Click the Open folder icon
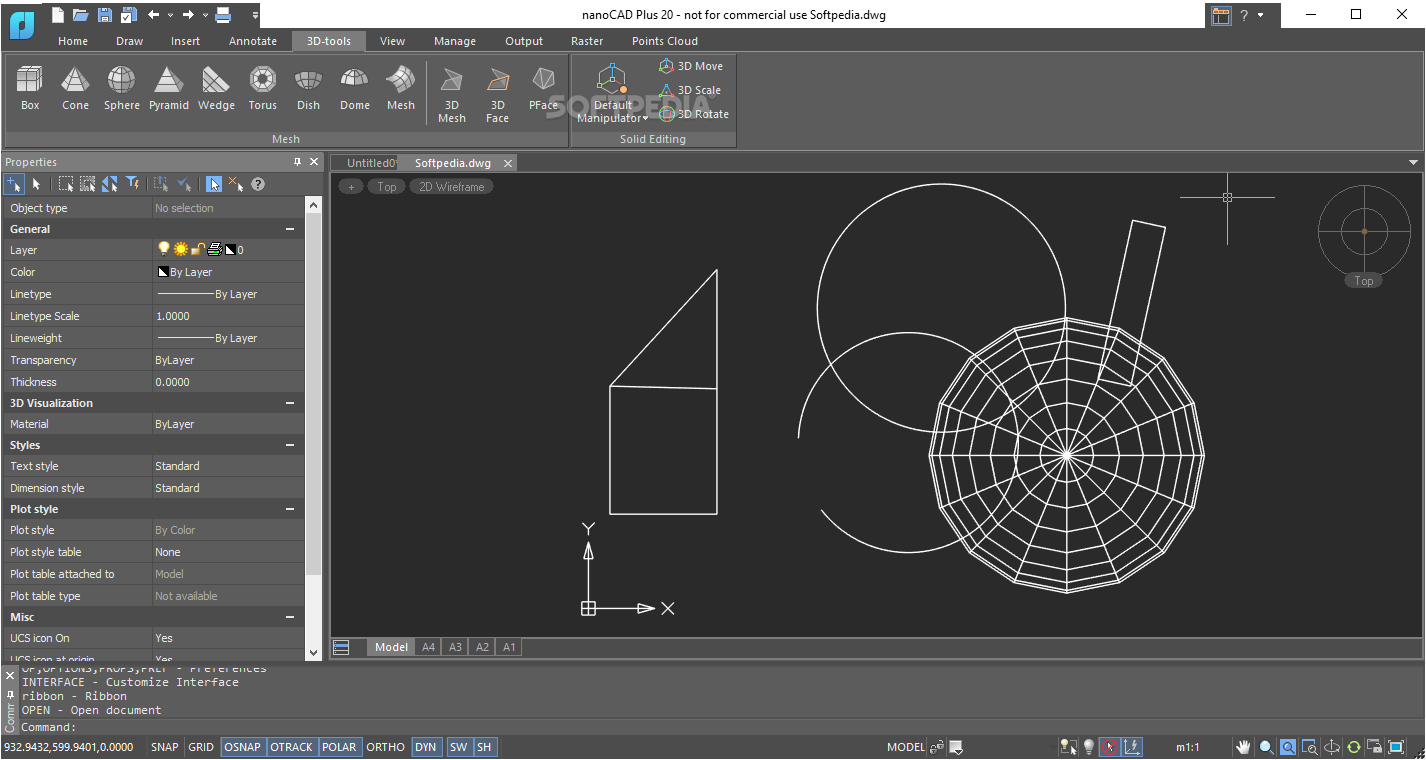This screenshot has width=1426, height=760. (81, 15)
